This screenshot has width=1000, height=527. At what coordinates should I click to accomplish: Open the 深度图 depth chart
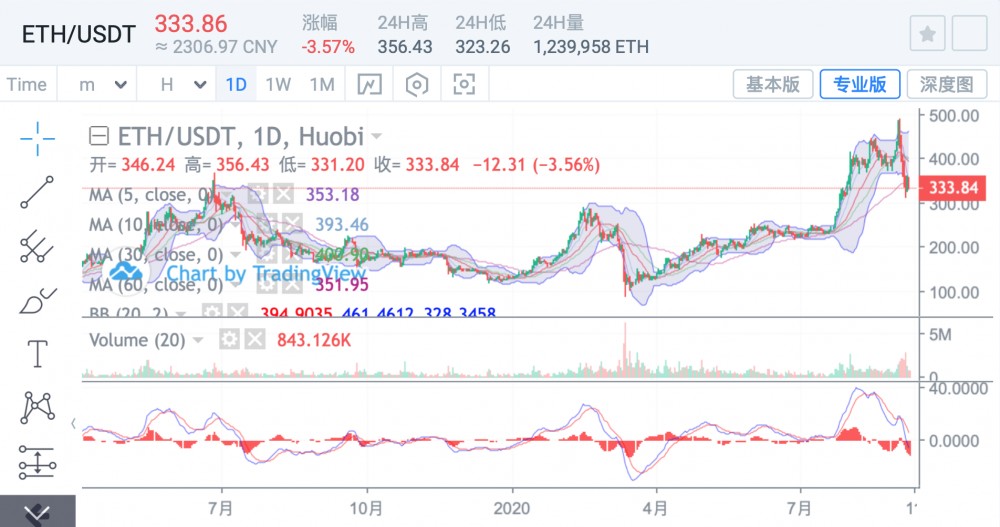[946, 85]
